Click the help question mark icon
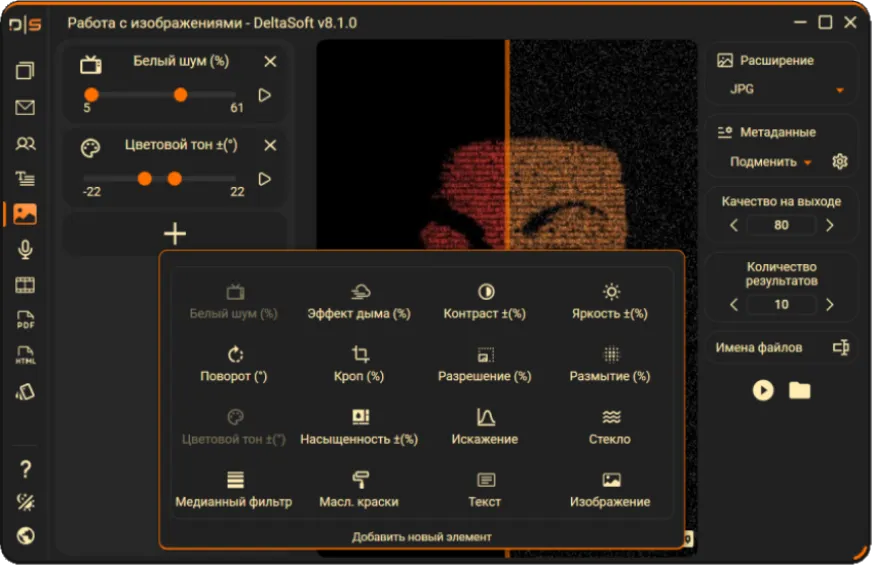The image size is (873, 565). (x=25, y=469)
